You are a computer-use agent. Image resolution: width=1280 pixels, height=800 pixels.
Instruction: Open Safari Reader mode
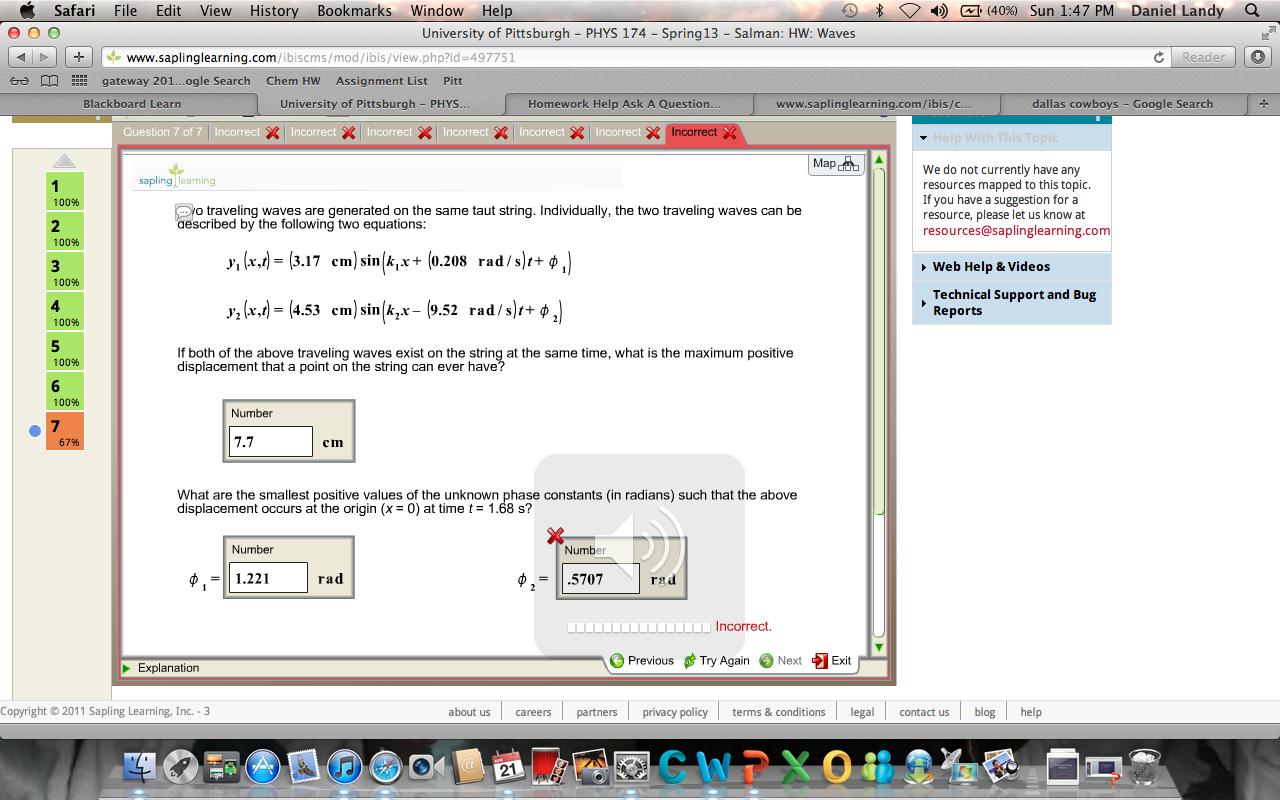(x=1202, y=57)
